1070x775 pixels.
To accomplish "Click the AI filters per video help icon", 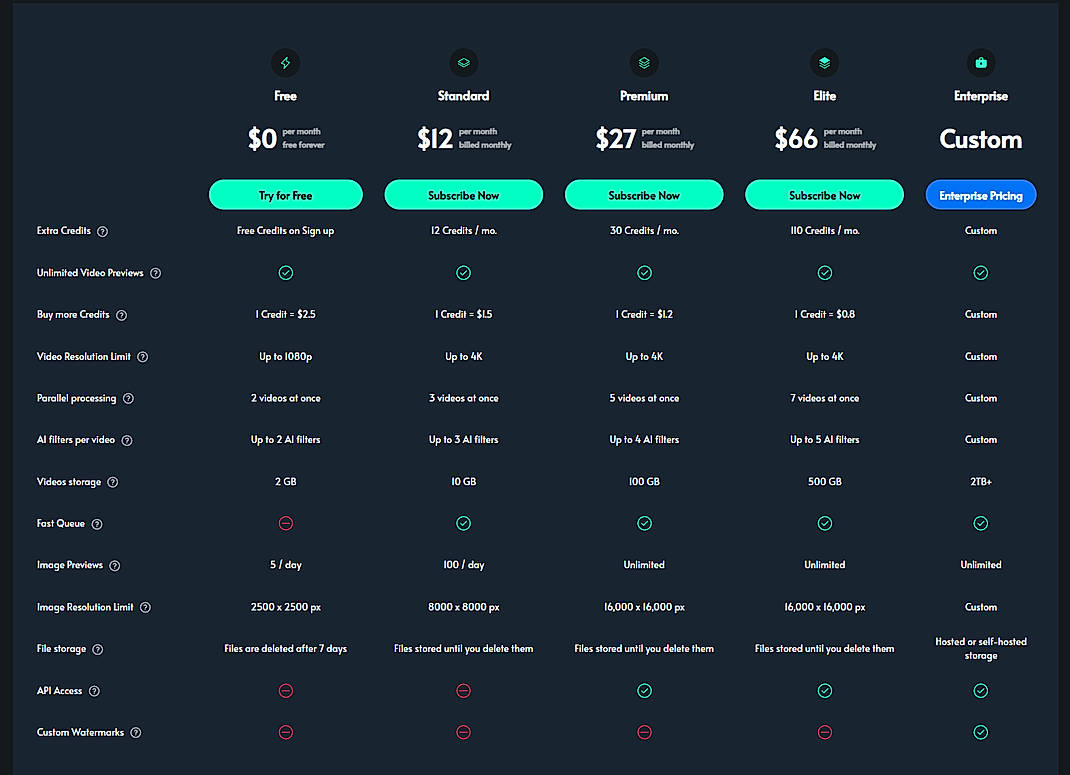I will pos(127,441).
